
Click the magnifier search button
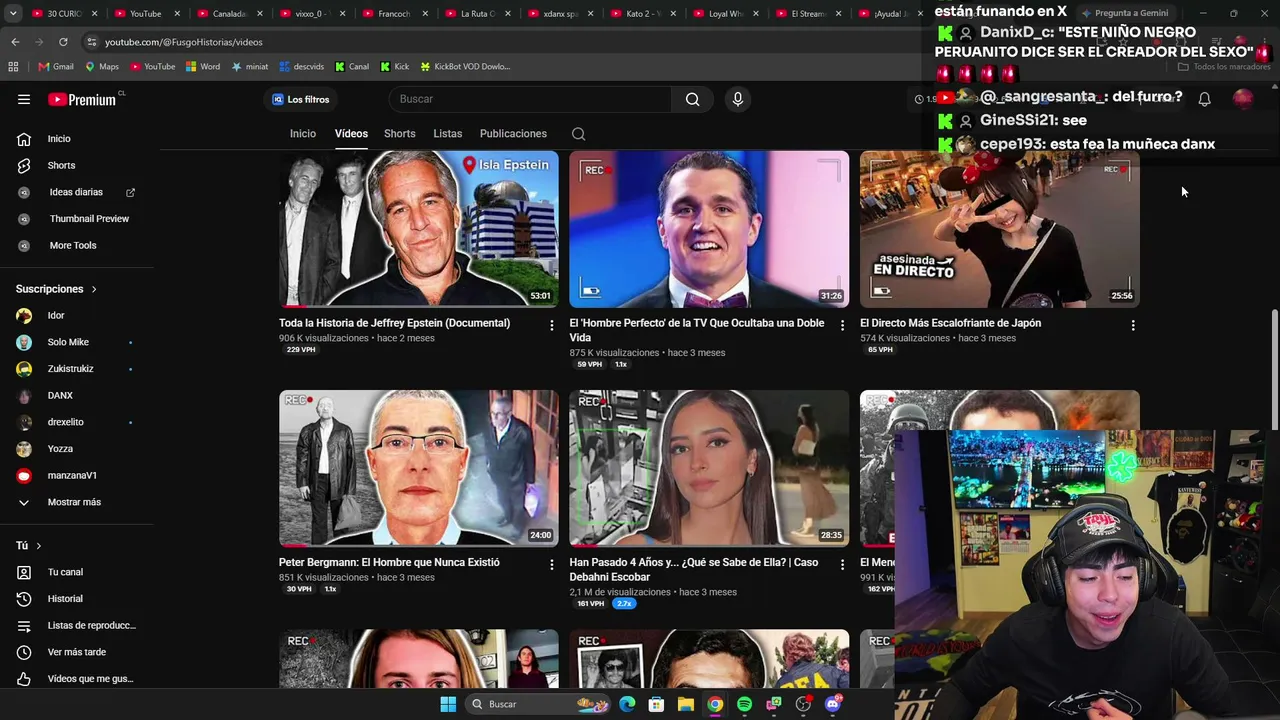pos(692,99)
